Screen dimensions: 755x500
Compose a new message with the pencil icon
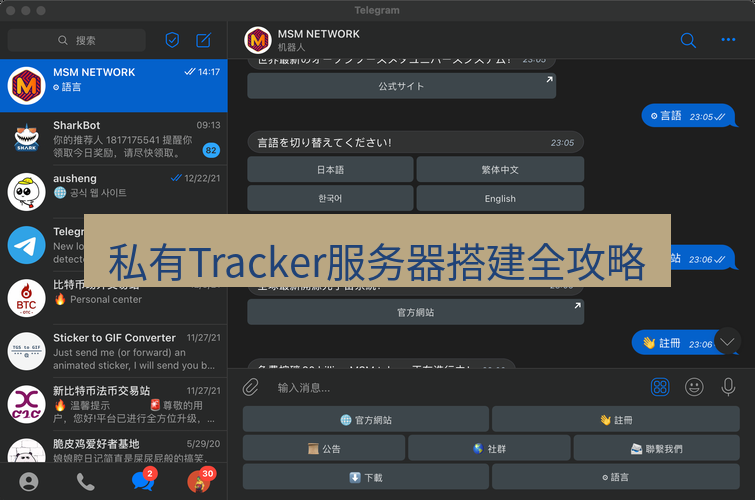point(204,40)
